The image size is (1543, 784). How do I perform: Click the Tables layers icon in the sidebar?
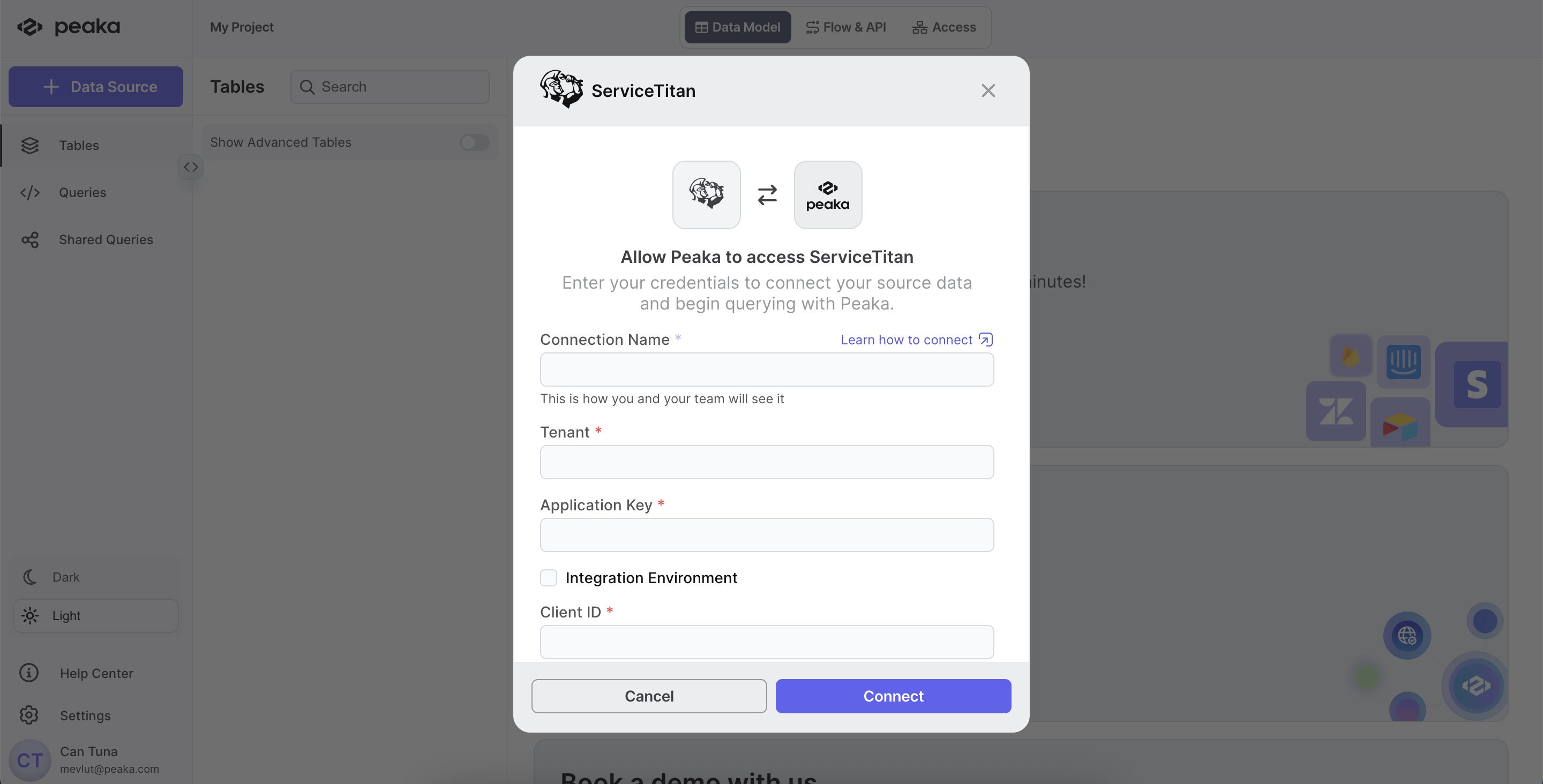pos(30,146)
